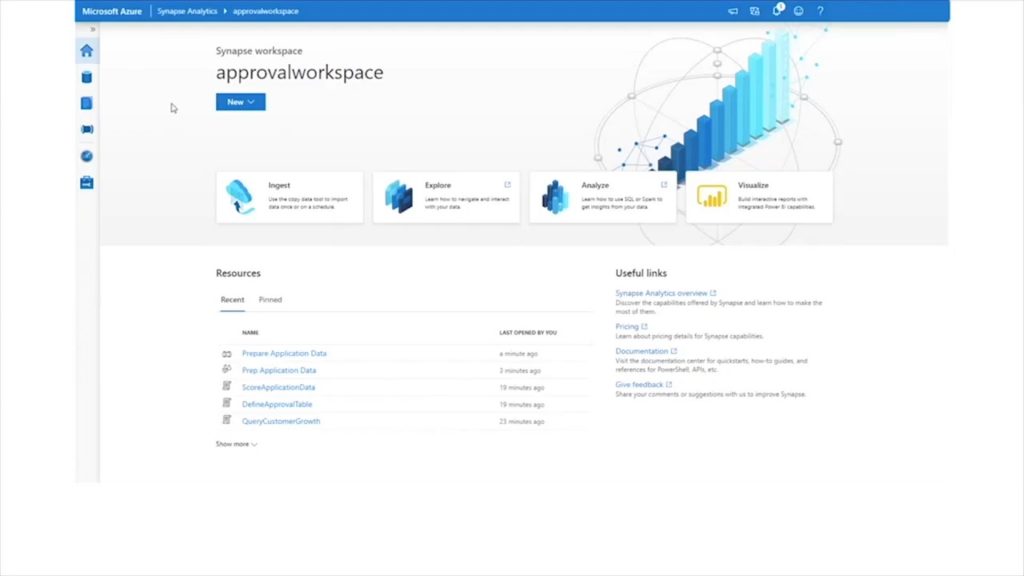The image size is (1024, 576).
Task: Switch to the Recent tab
Action: tap(232, 300)
